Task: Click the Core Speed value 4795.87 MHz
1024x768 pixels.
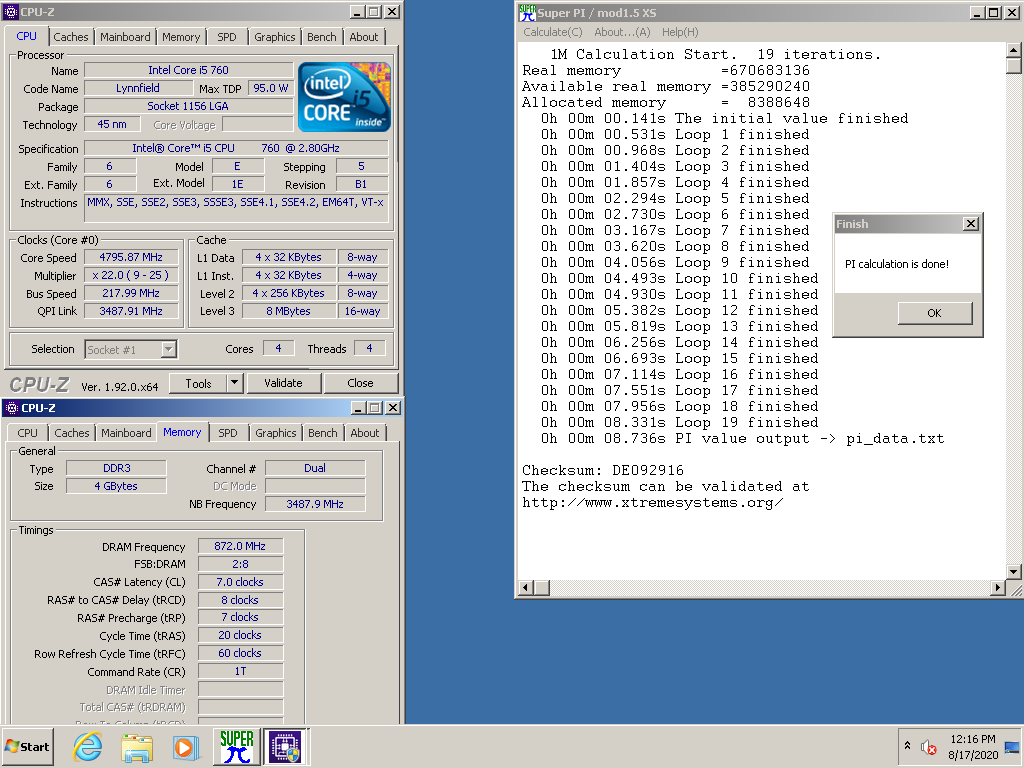Action: coord(131,257)
